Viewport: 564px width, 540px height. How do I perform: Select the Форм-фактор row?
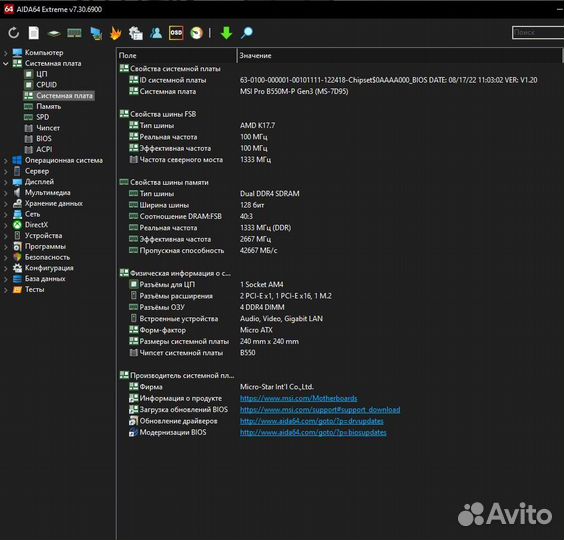200,330
